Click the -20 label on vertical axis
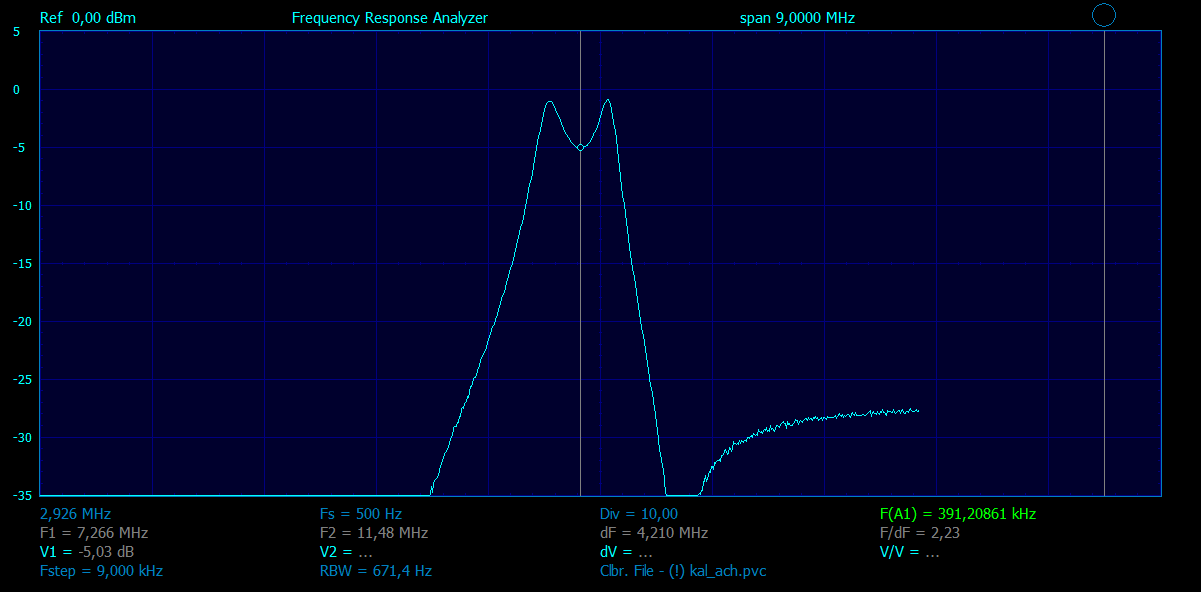 point(20,322)
